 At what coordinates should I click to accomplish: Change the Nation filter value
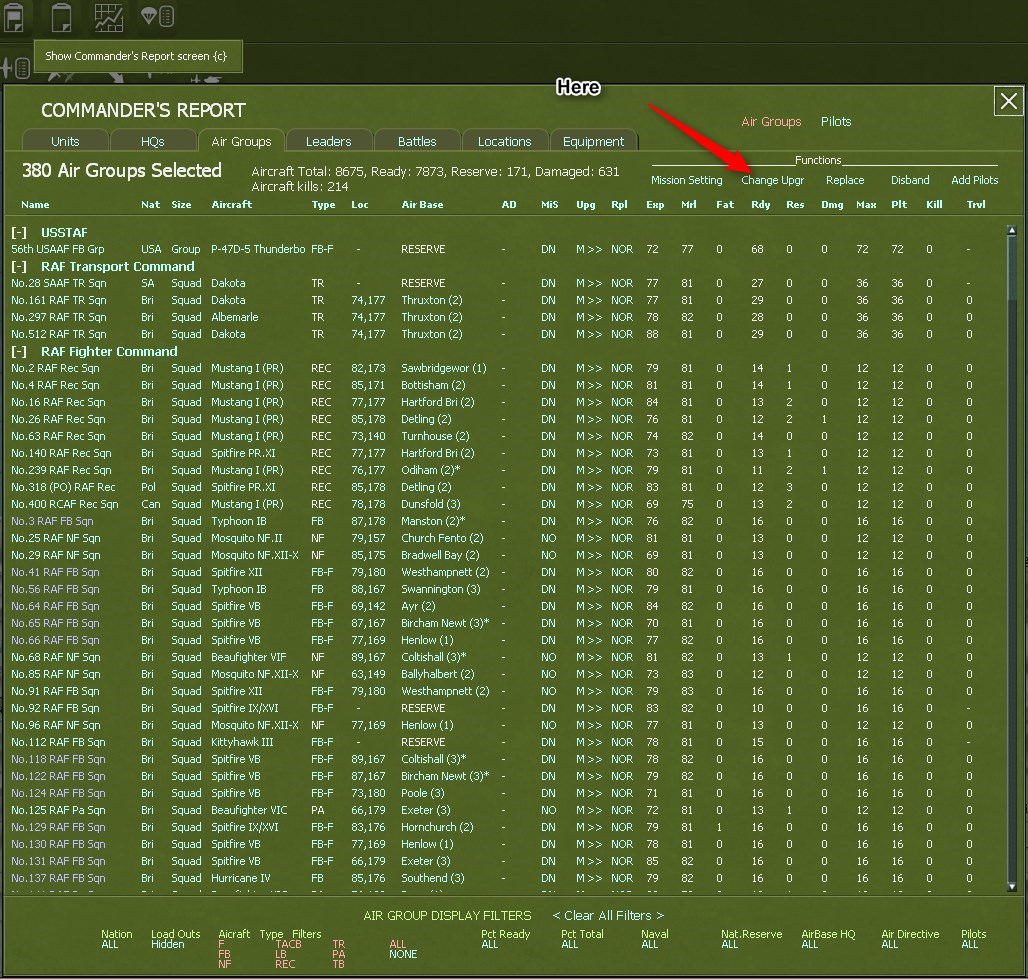click(109, 944)
